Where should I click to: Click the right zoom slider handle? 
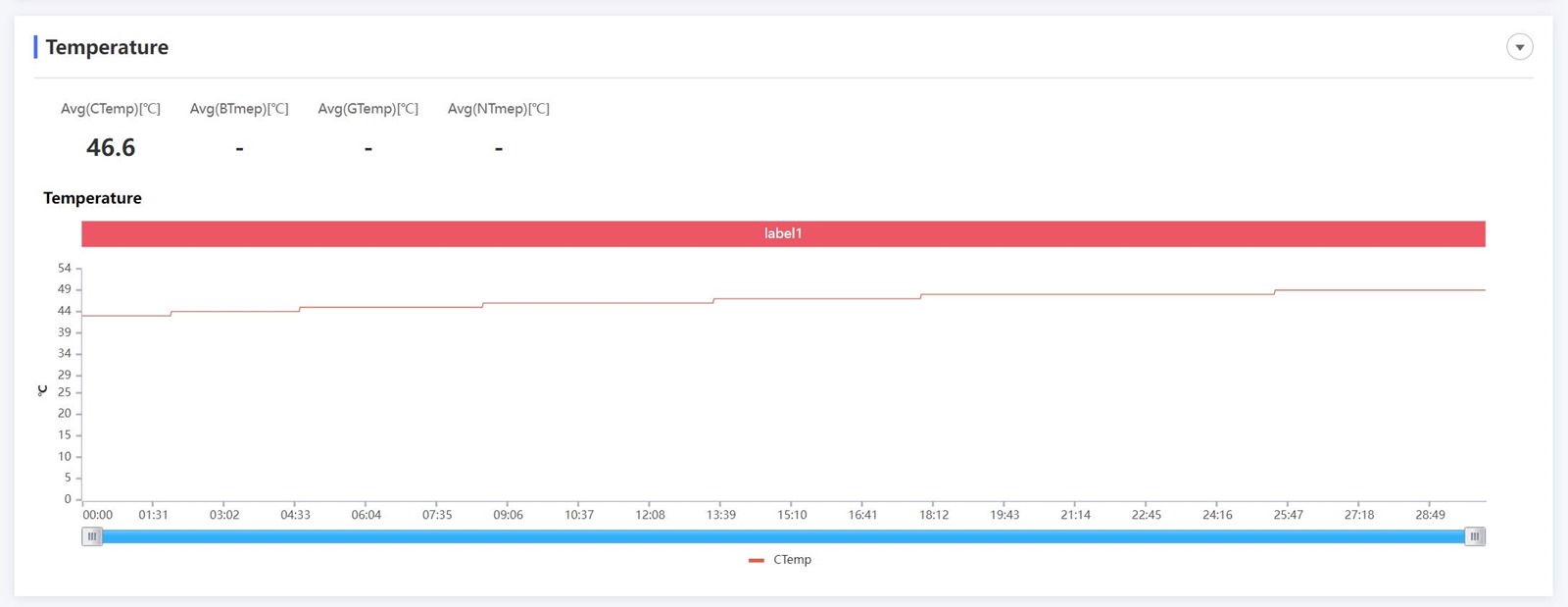[x=1474, y=536]
